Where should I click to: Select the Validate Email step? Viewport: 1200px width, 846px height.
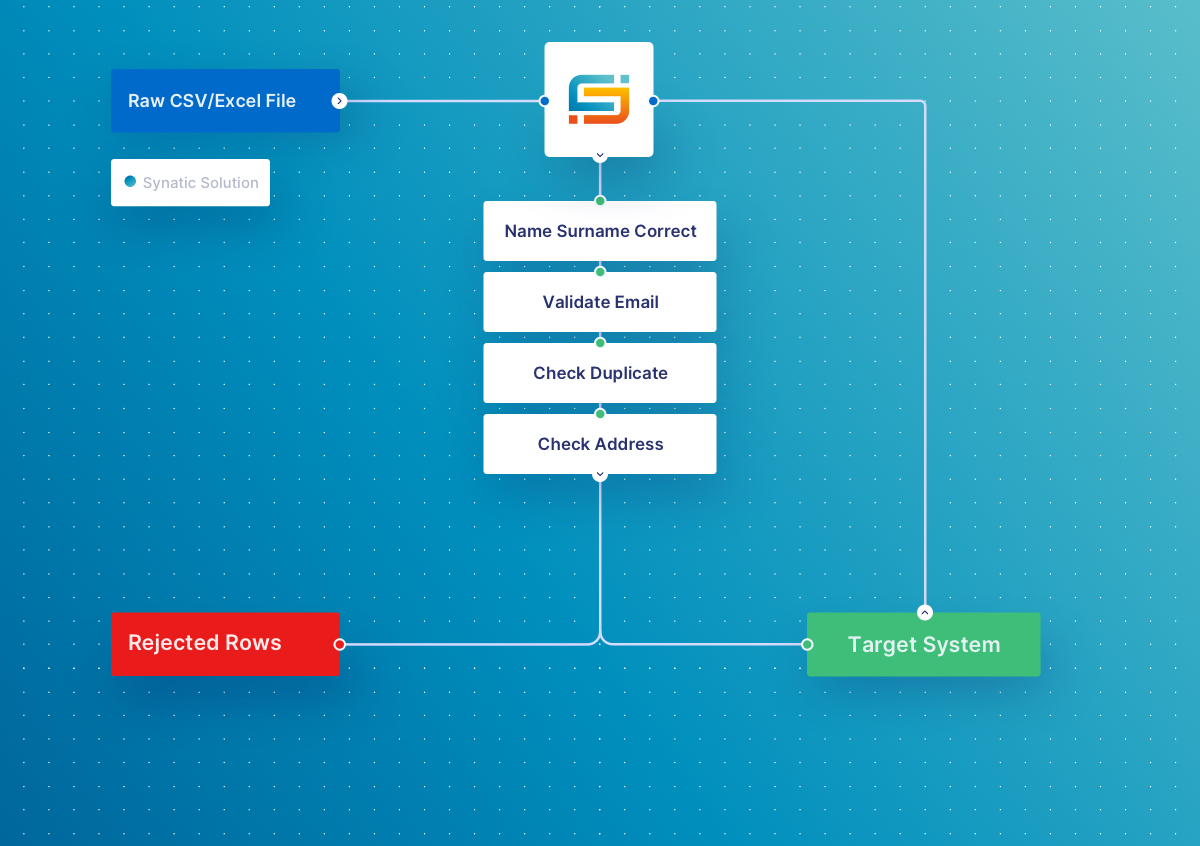(600, 302)
